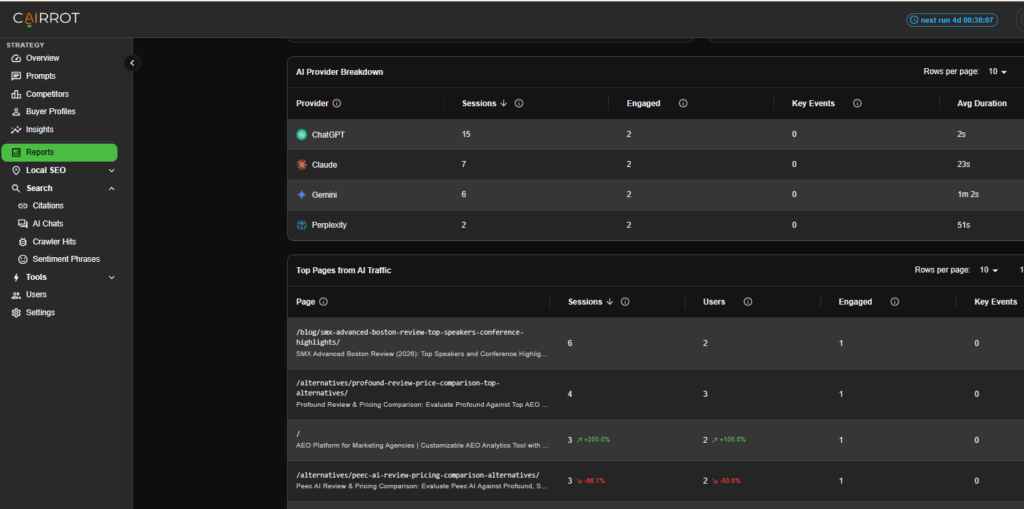Click the Key Events info icon in provider table

click(857, 103)
